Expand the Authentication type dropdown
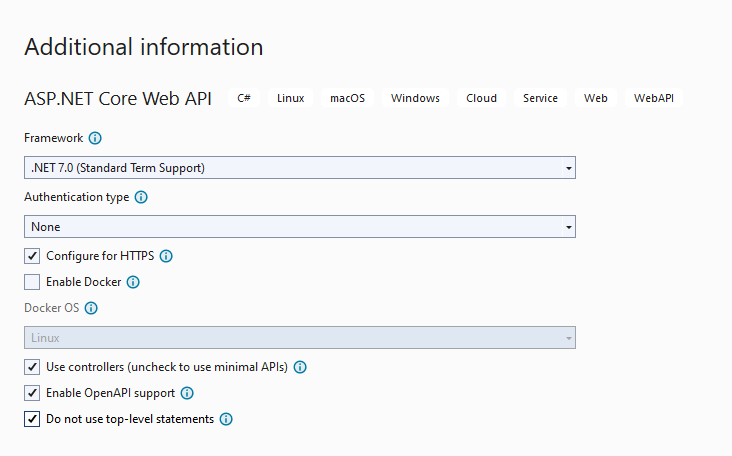The height and width of the screenshot is (456, 732). [299, 227]
